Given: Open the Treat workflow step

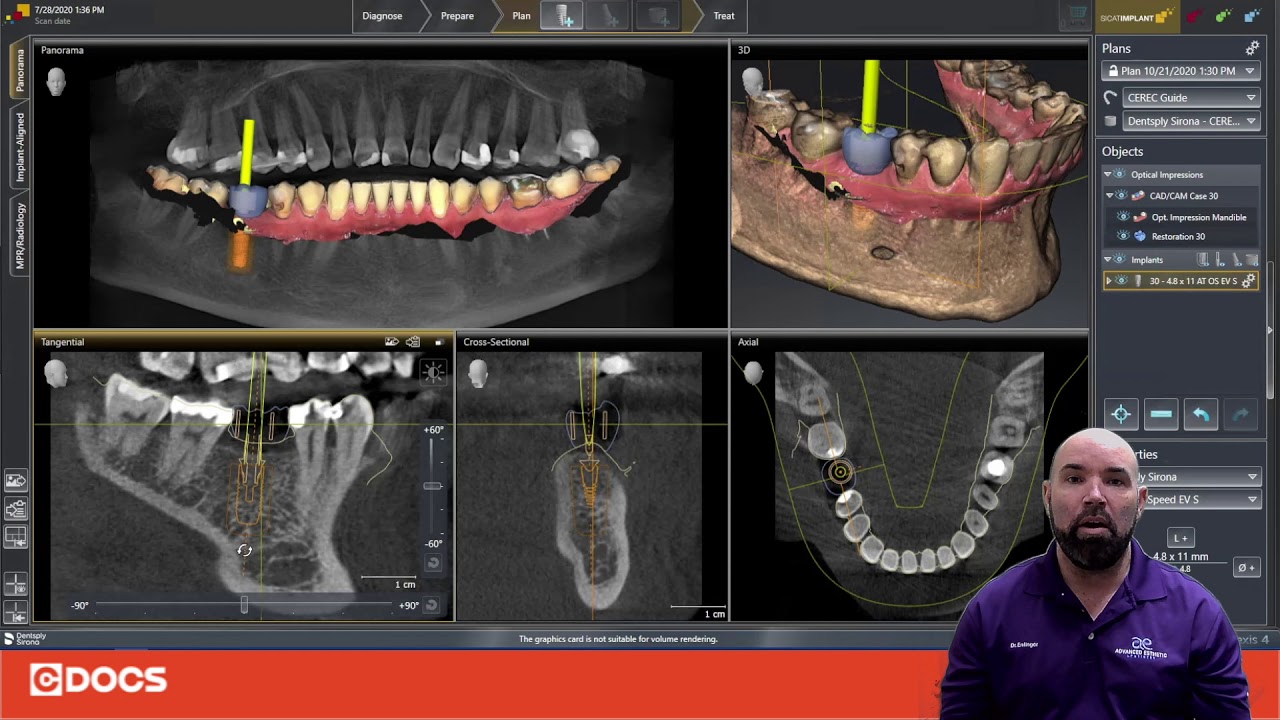Looking at the screenshot, I should [x=724, y=16].
